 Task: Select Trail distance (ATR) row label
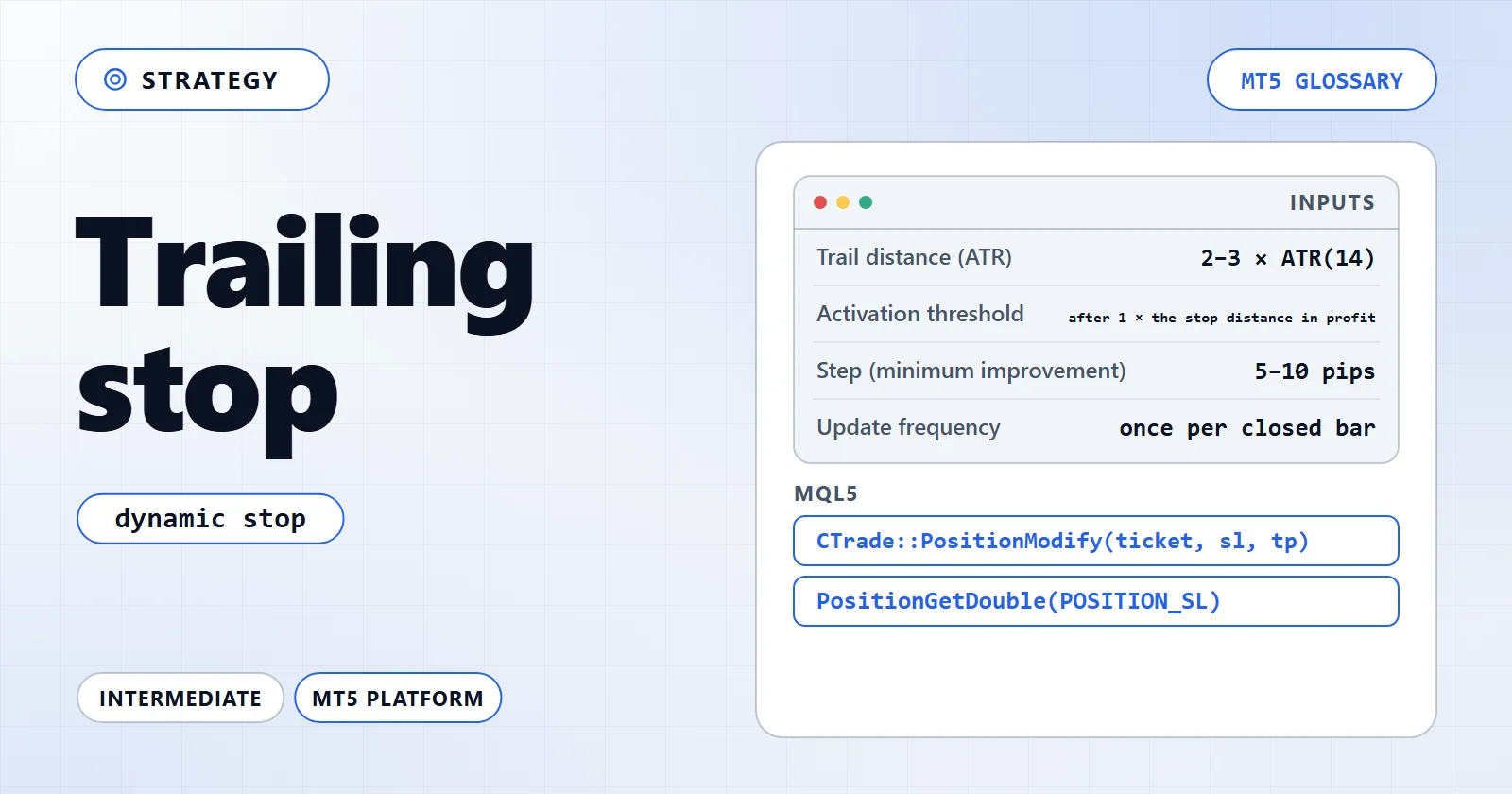(x=914, y=257)
